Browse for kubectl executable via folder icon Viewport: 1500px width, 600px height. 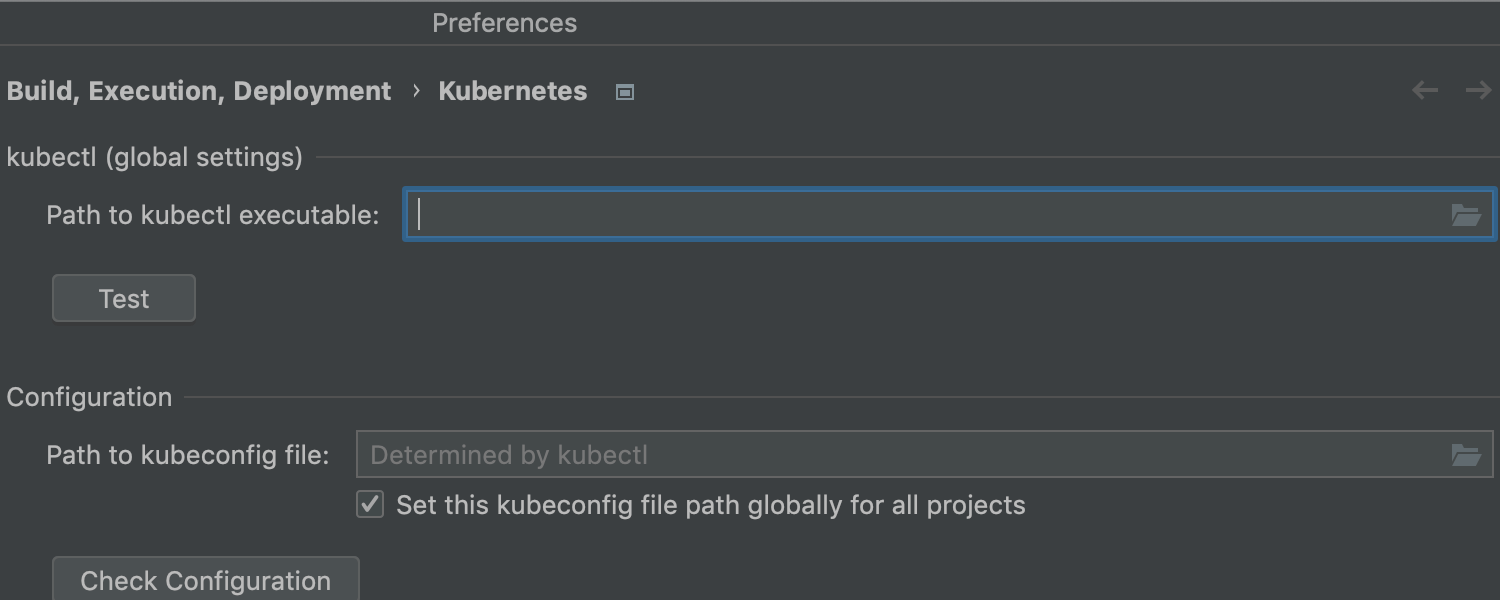1466,215
